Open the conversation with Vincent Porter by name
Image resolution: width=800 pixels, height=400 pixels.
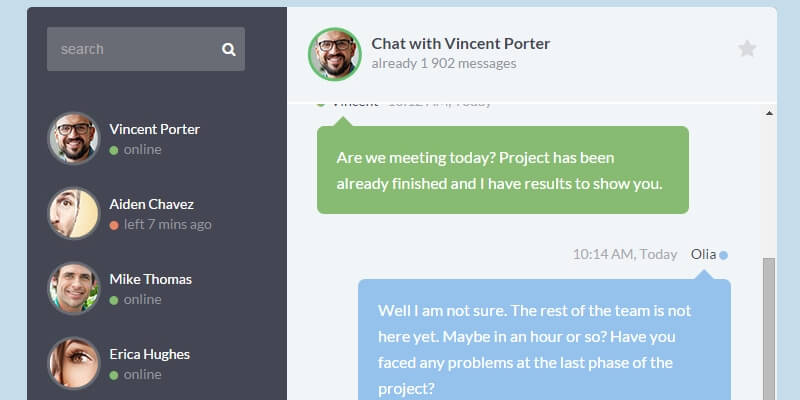point(155,129)
